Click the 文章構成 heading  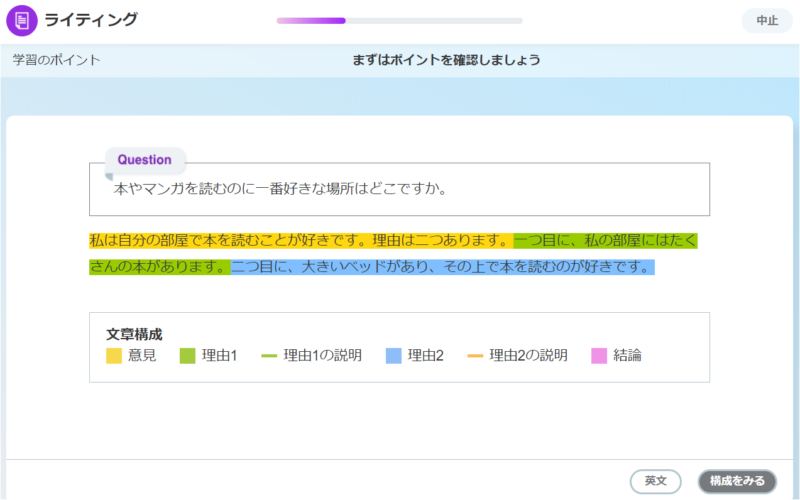pyautogui.click(x=134, y=334)
